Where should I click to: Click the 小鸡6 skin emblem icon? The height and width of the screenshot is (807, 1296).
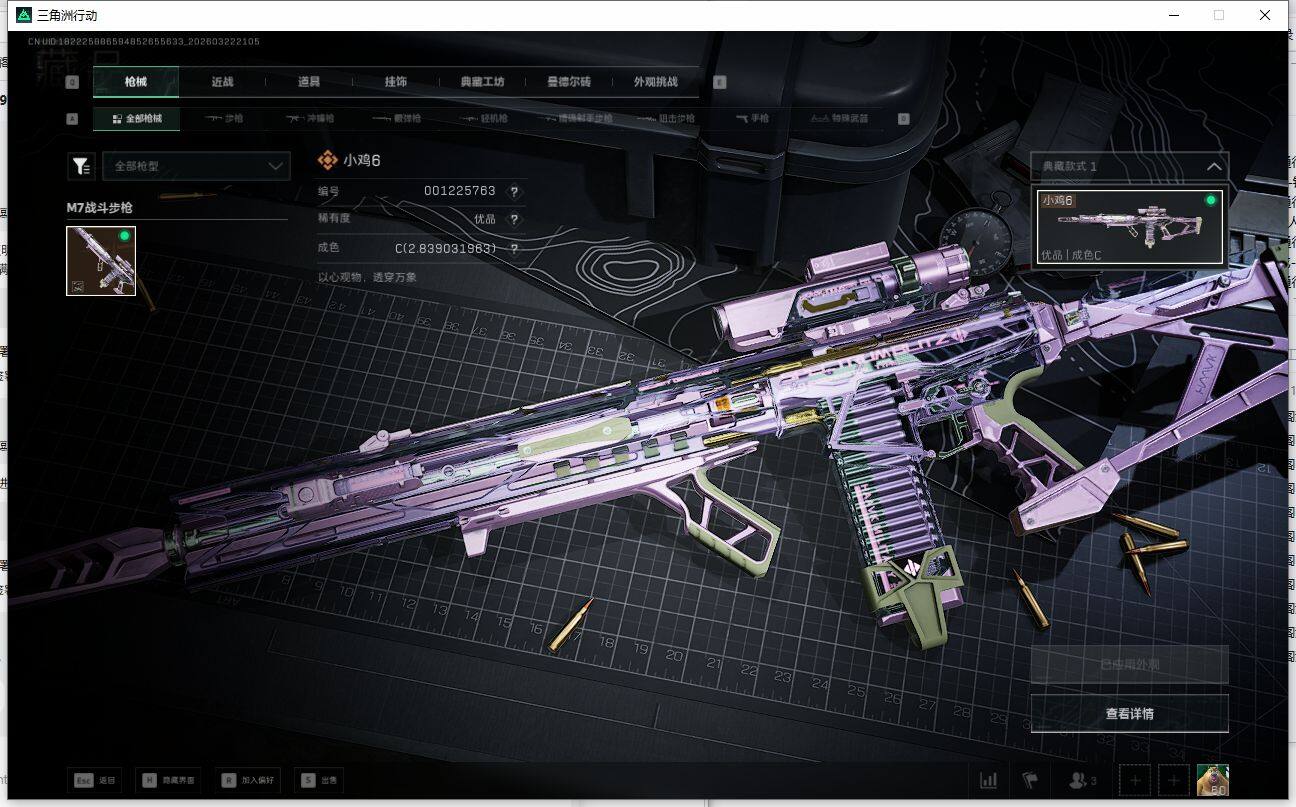click(x=327, y=160)
